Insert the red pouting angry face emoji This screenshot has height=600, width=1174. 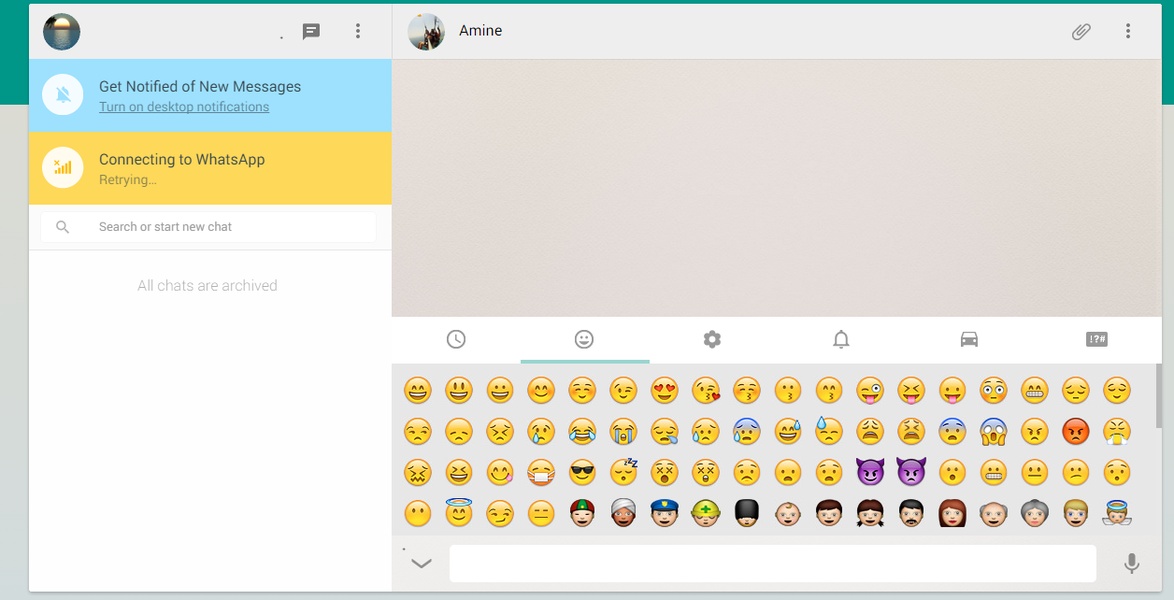1076,431
